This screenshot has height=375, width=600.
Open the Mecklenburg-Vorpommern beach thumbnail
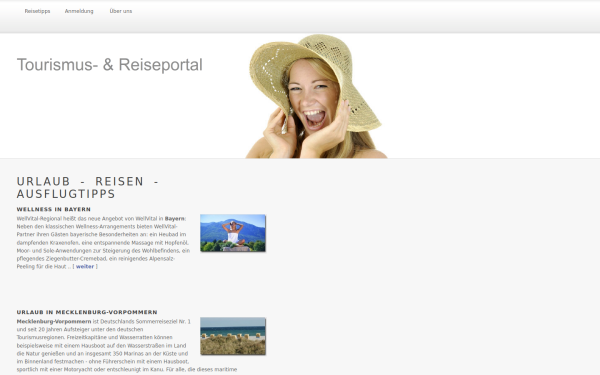tap(233, 336)
